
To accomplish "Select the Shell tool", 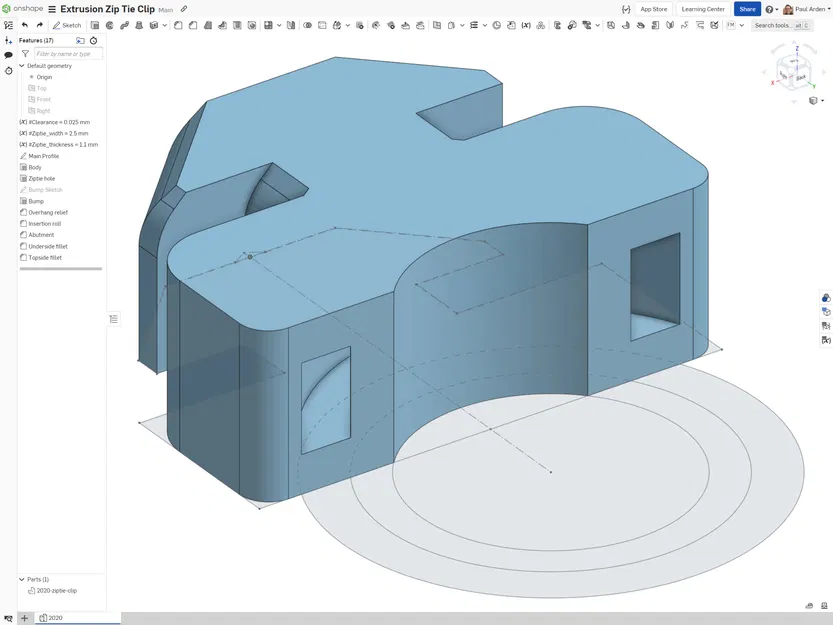I will point(237,25).
